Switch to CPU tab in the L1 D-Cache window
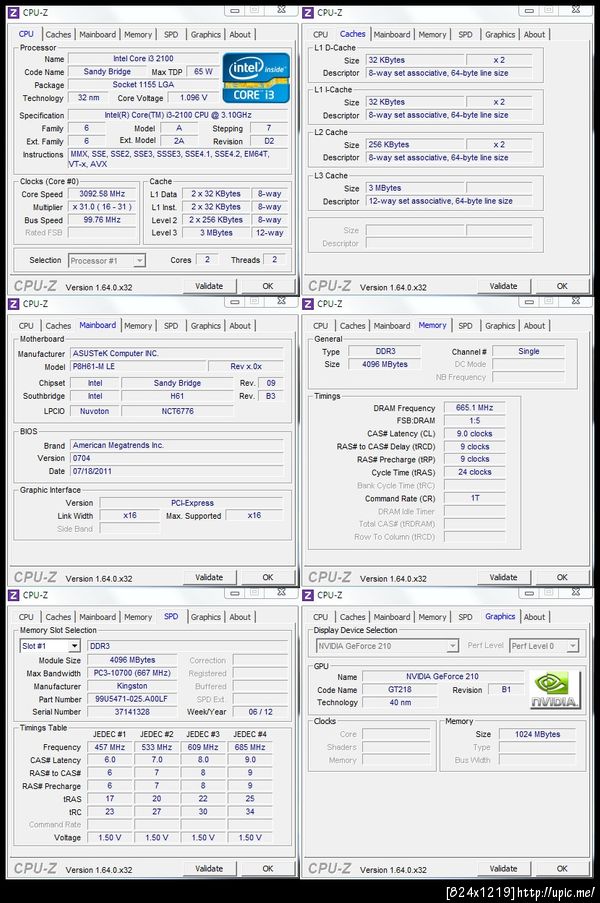This screenshot has height=903, width=600. coord(321,35)
